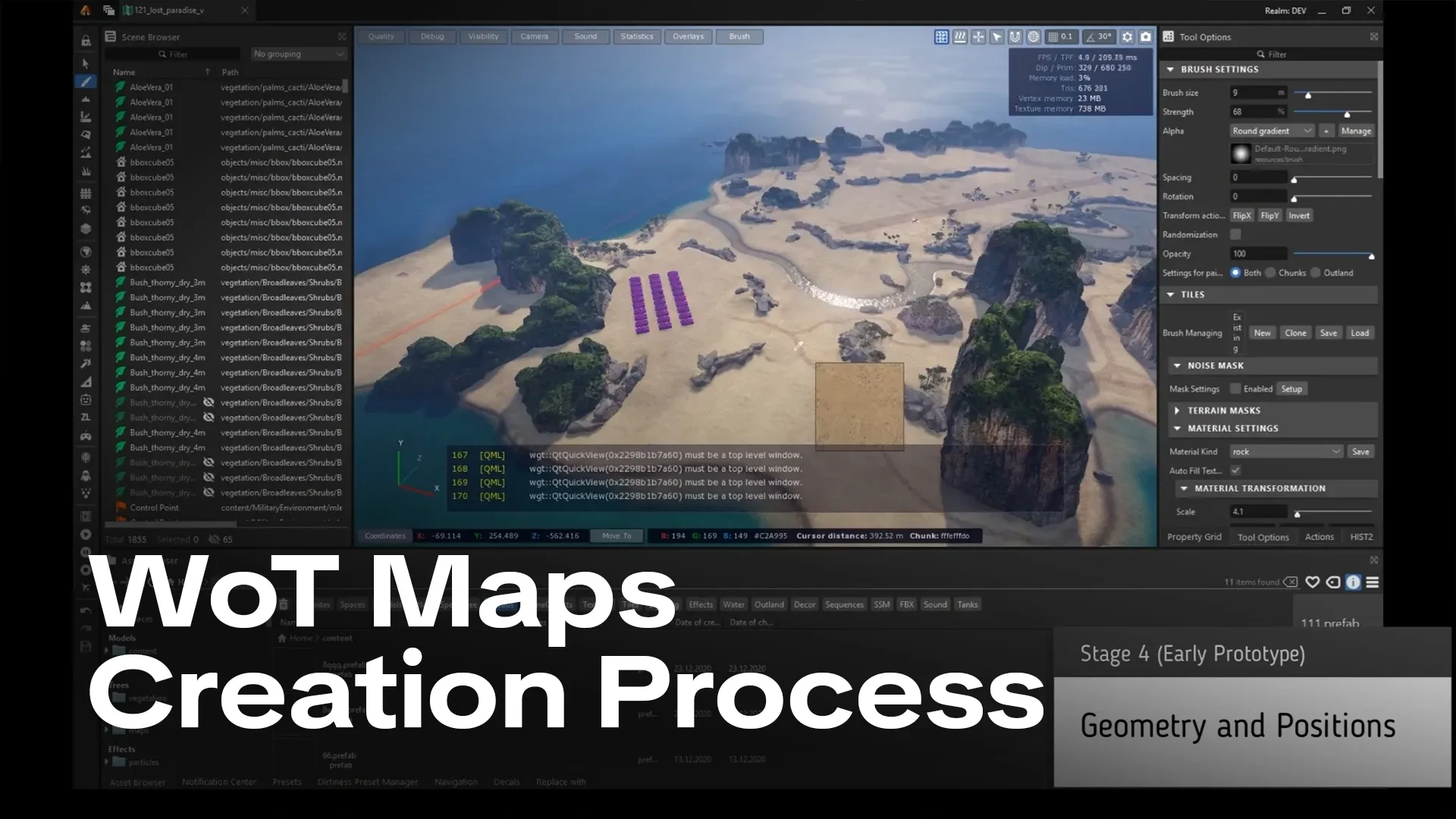Select the Chunks radio button
This screenshot has width=1456, height=819.
click(1271, 273)
